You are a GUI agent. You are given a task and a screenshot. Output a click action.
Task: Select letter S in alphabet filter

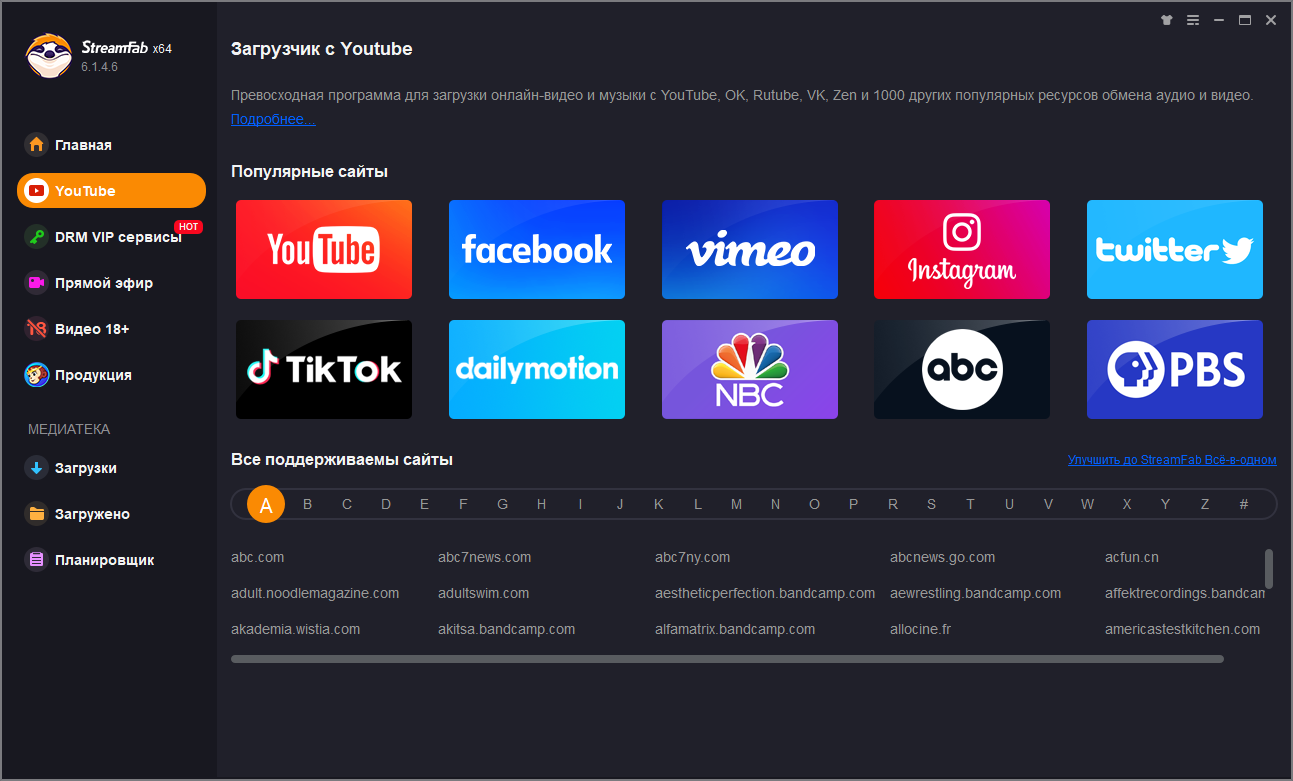(x=931, y=504)
